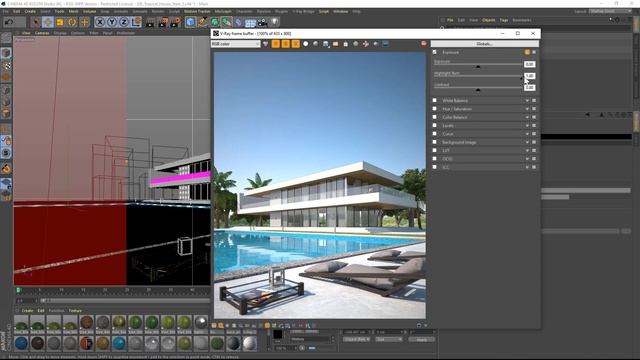Select the Spline Pen tool
Image resolution: width=640 pixels, height=360 pixels.
(202, 22)
